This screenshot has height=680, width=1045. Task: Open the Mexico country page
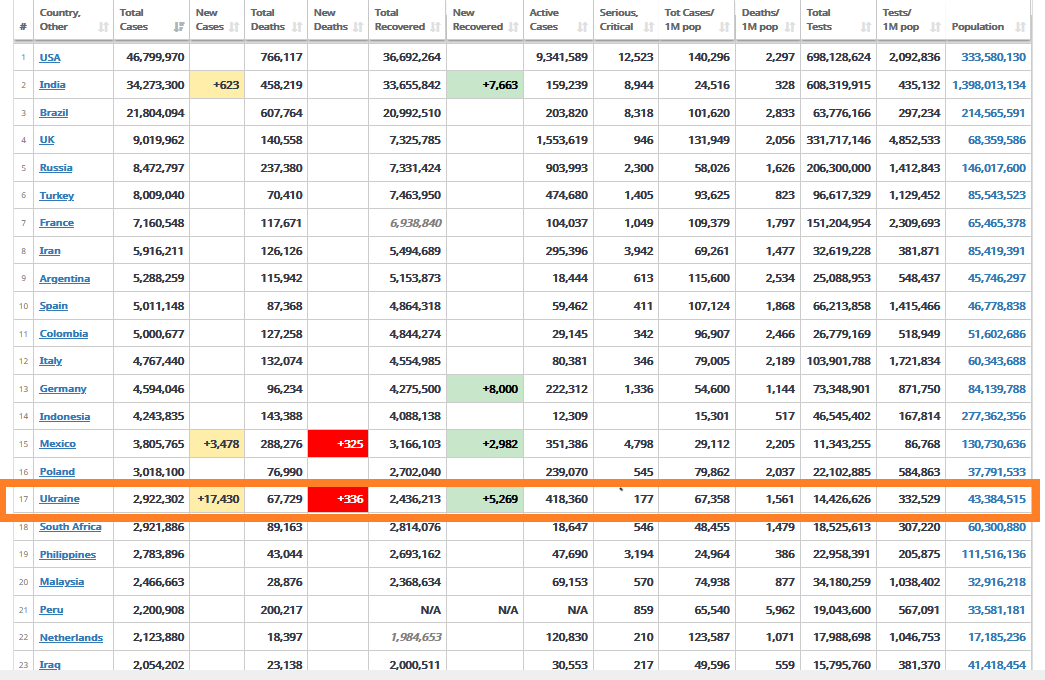pyautogui.click(x=57, y=444)
